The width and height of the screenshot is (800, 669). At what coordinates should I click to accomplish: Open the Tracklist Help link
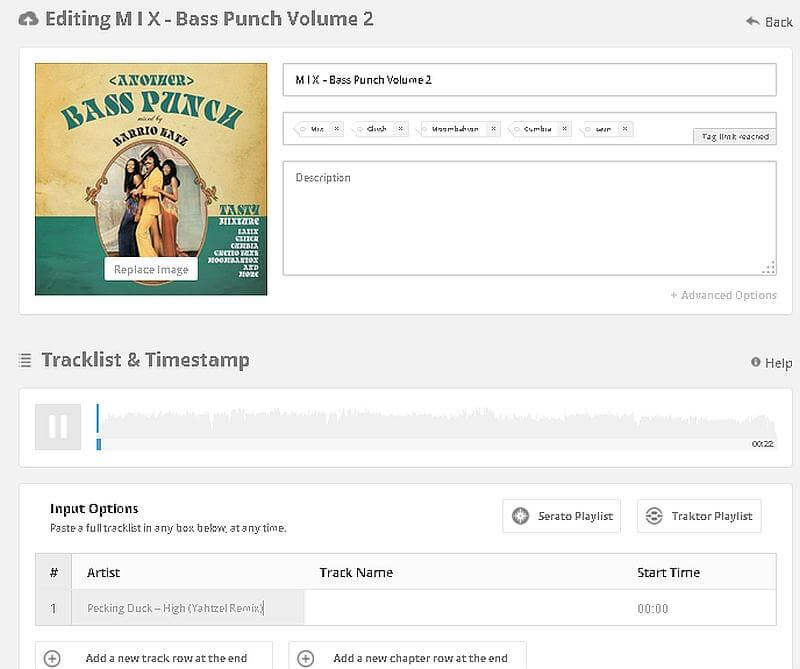[x=771, y=363]
